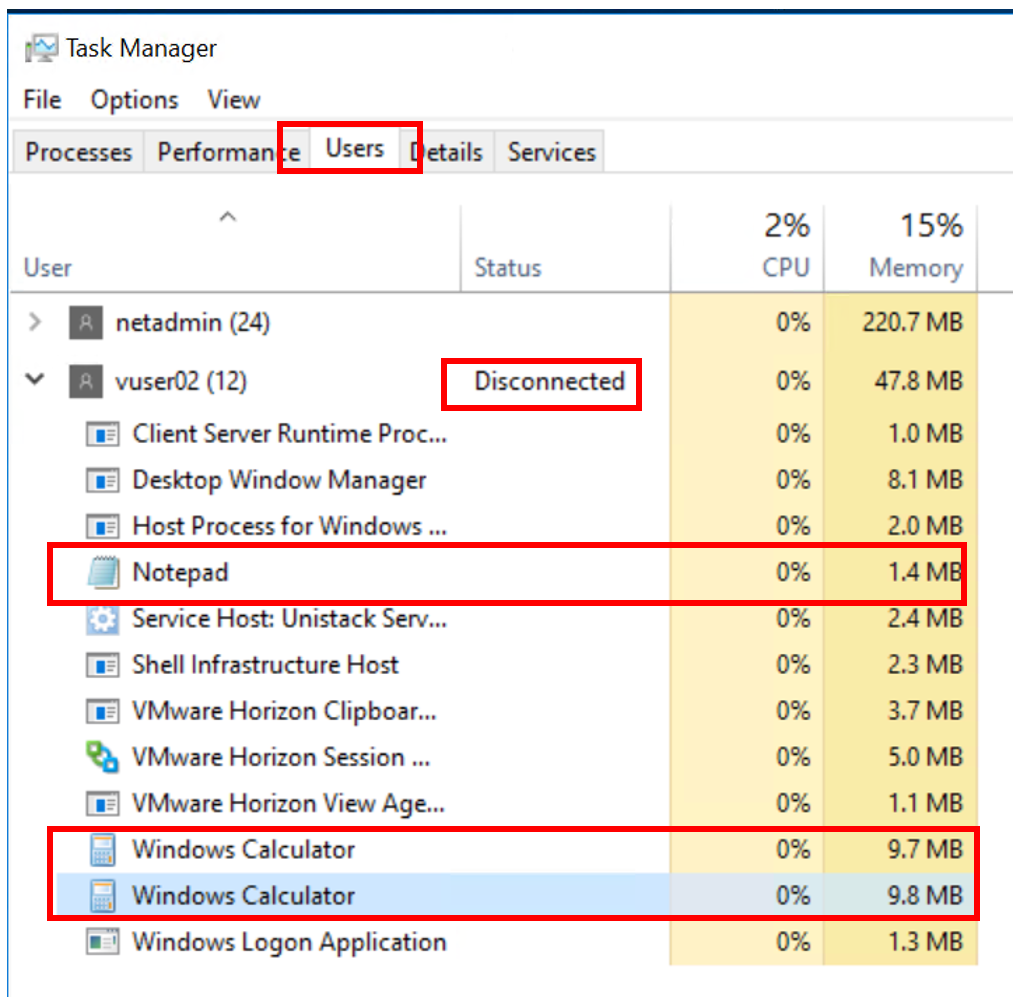The image size is (1021, 997).
Task: Click the vuser02 user avatar icon
Action: [x=85, y=381]
